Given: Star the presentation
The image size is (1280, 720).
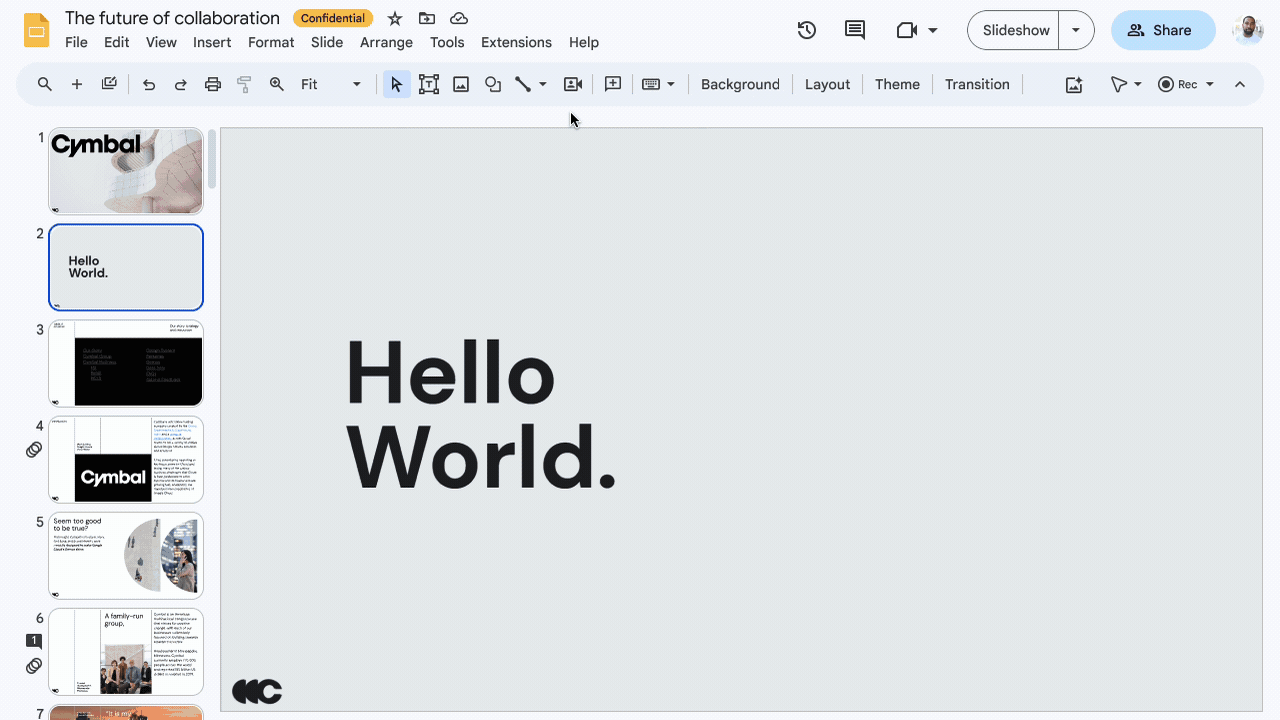Looking at the screenshot, I should pyautogui.click(x=395, y=18).
